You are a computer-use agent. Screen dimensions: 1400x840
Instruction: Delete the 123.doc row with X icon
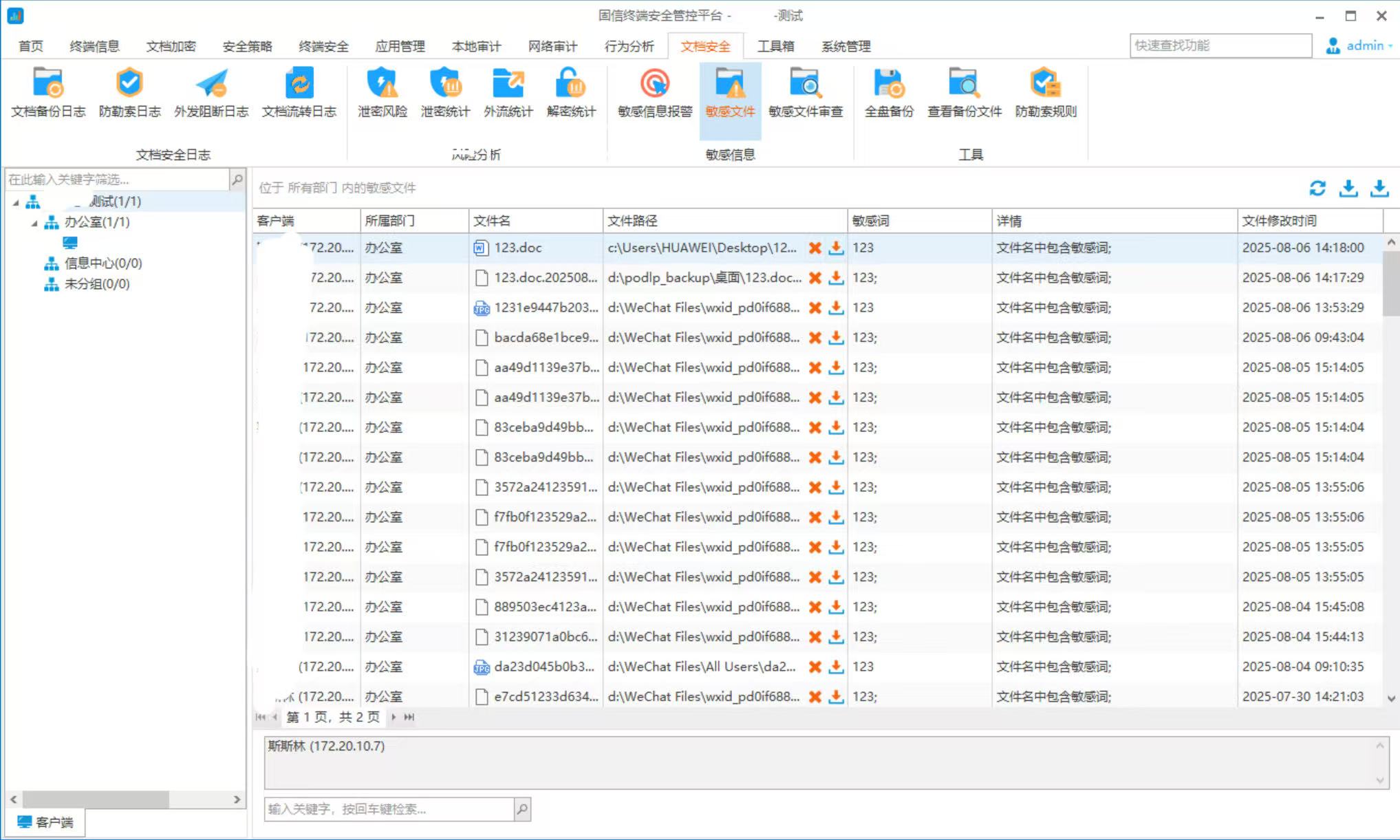coord(815,248)
